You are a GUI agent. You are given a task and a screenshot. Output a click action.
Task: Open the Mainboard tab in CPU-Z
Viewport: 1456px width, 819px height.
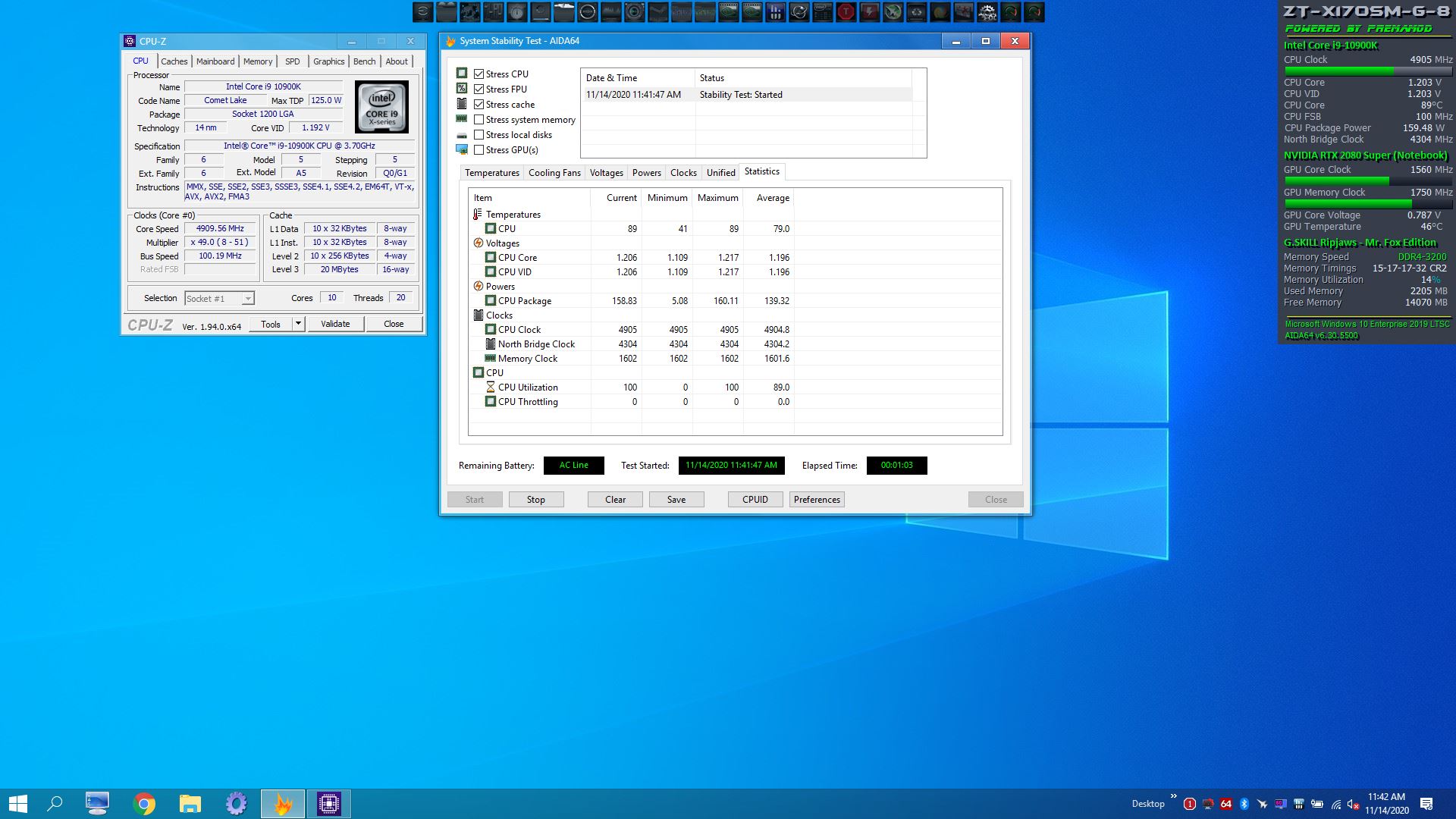(x=215, y=61)
